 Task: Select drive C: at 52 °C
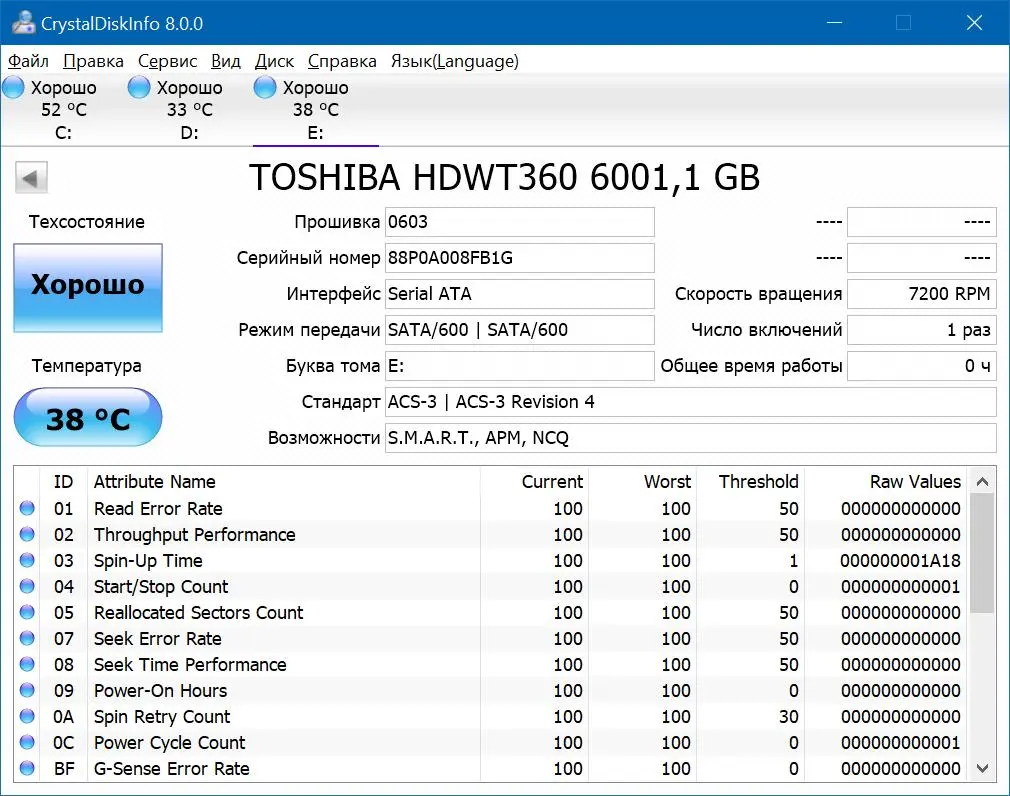pos(63,109)
